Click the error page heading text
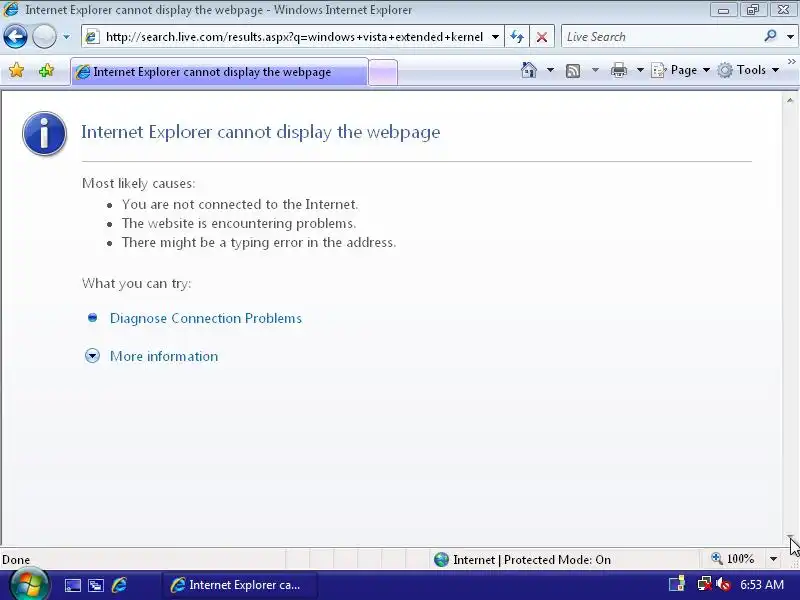The height and width of the screenshot is (600, 800). [261, 132]
